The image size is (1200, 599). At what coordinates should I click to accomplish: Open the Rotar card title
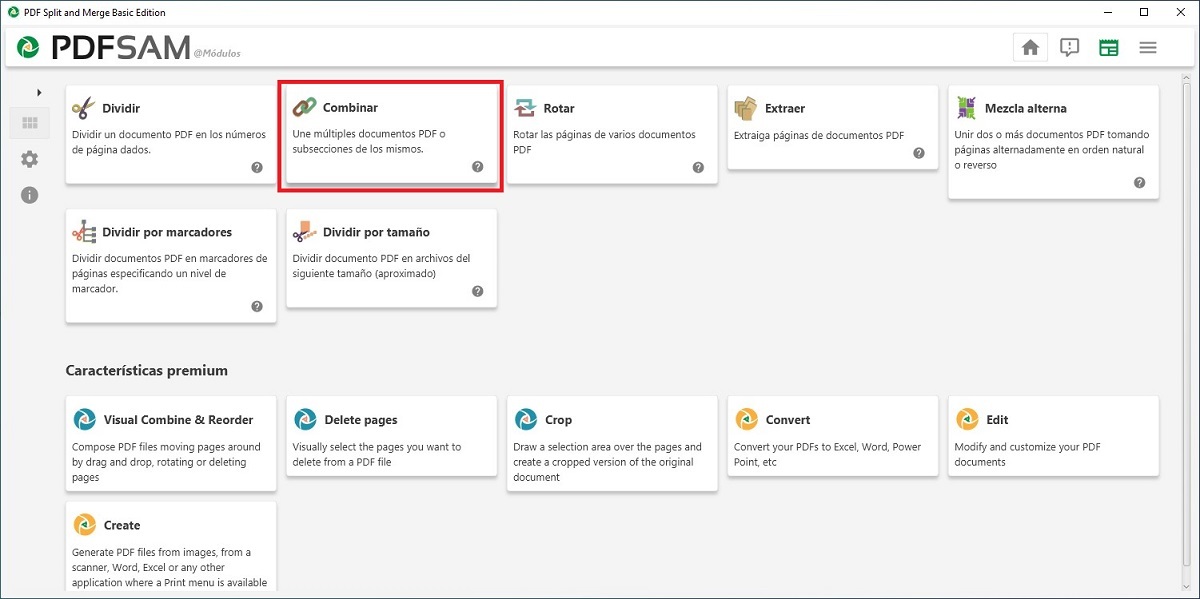point(559,108)
